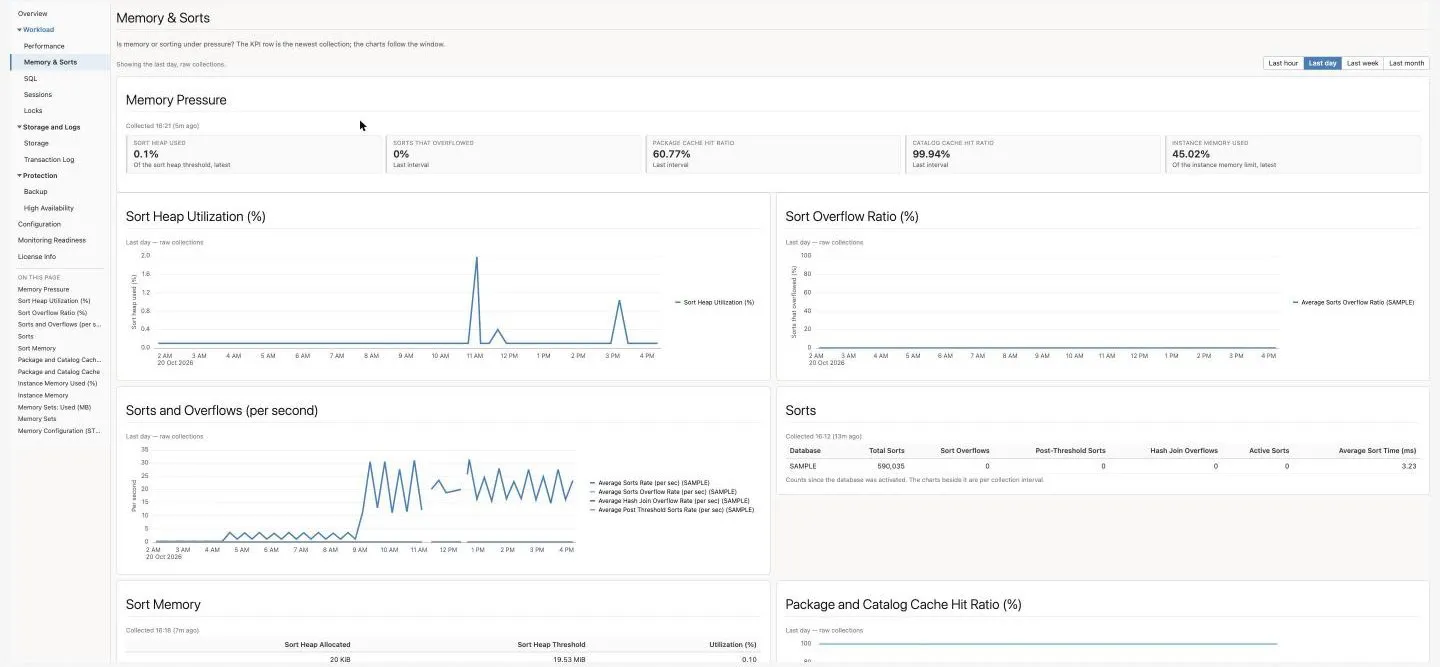Image resolution: width=1440 pixels, height=667 pixels.
Task: Click the Sort Heap Used 0.1% KPI card
Action: coord(254,154)
